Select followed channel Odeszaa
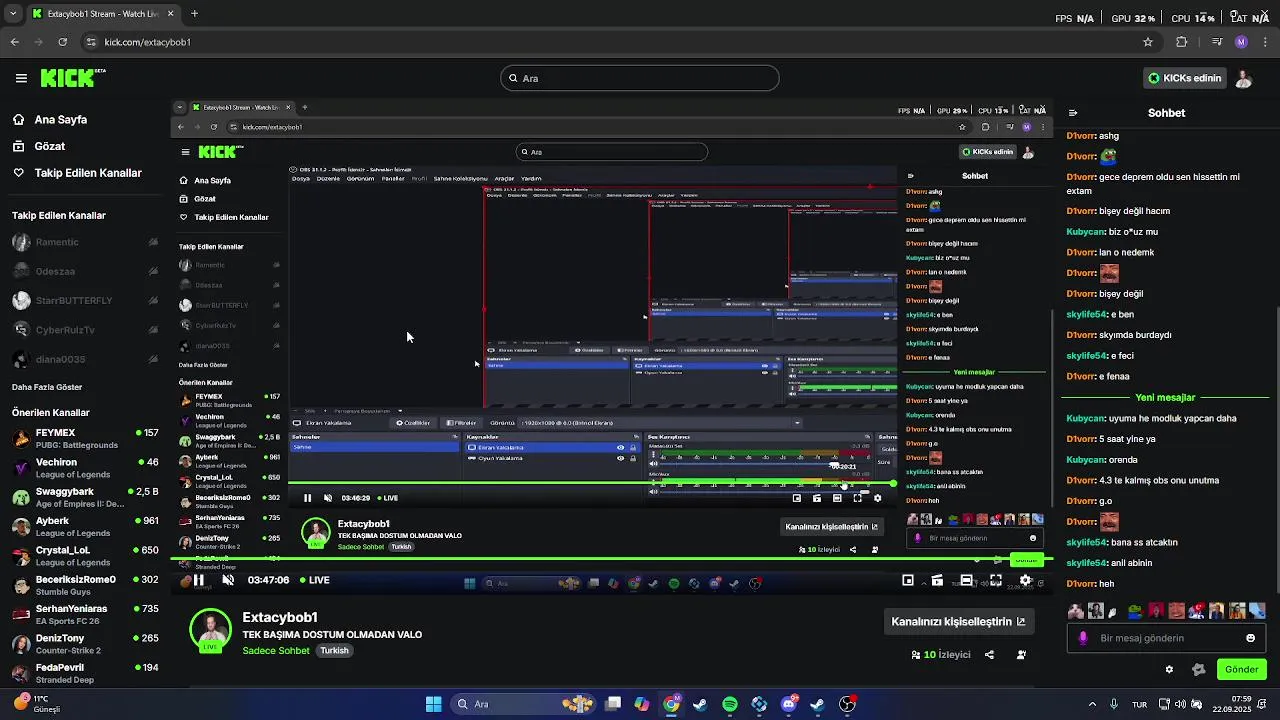This screenshot has height=720, width=1280. pyautogui.click(x=84, y=271)
